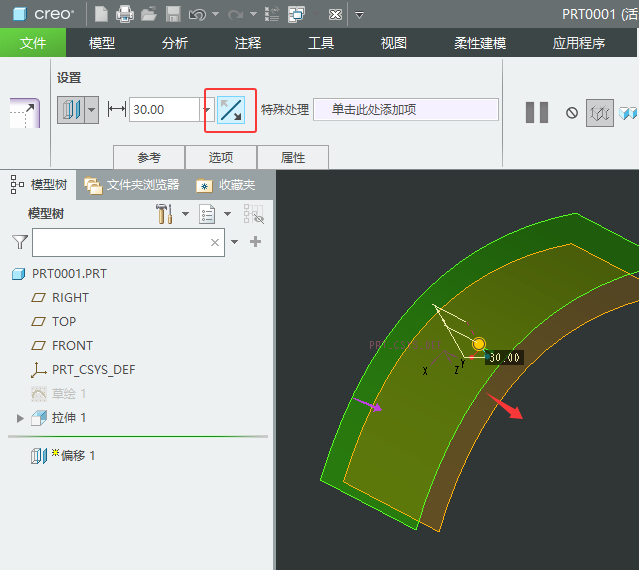Viewport: 639px width, 570px height.
Task: Open the tree show dropdown arrow
Action: click(227, 213)
